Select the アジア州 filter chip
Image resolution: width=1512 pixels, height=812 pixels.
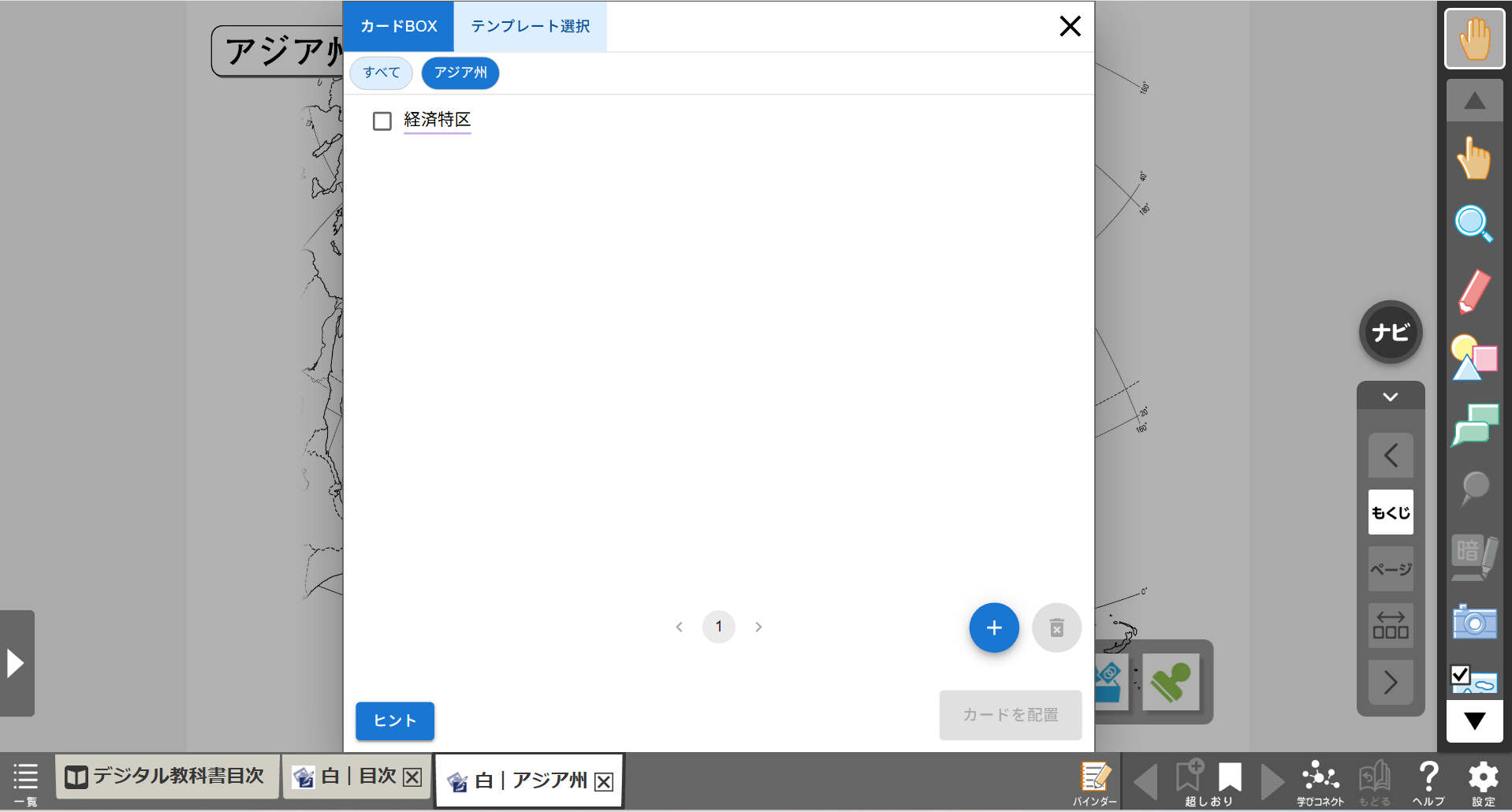coord(460,73)
